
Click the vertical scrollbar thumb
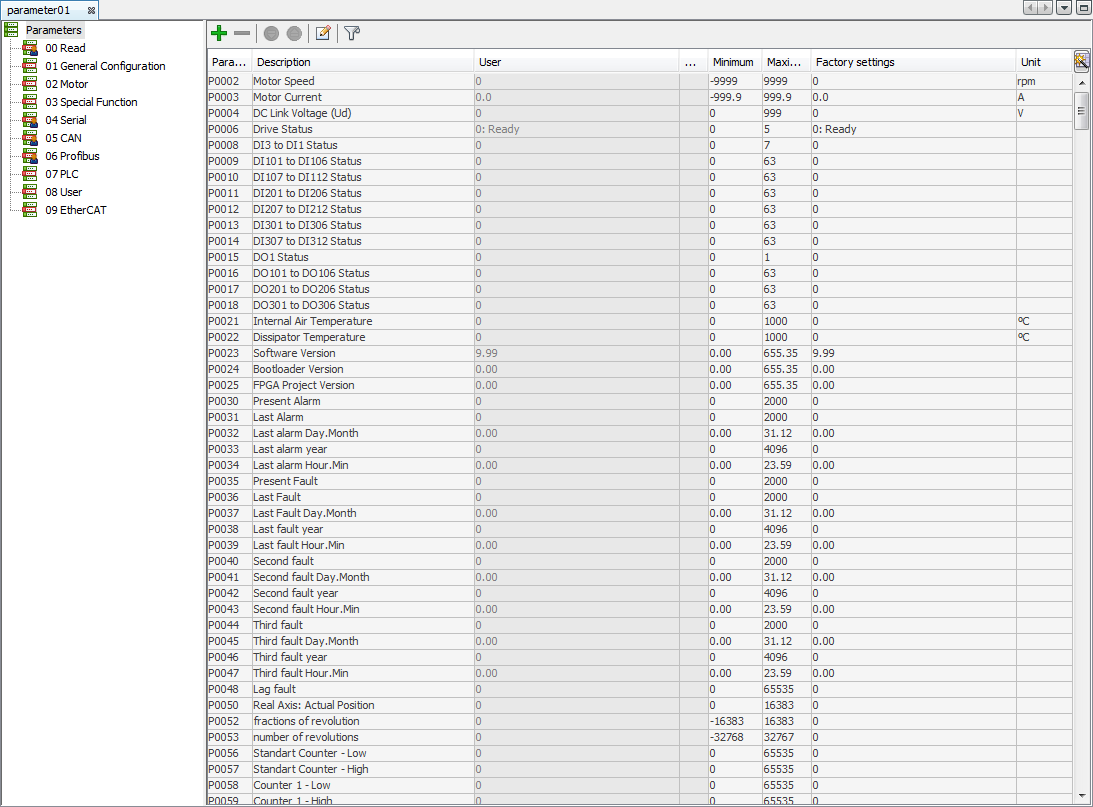click(x=1081, y=110)
